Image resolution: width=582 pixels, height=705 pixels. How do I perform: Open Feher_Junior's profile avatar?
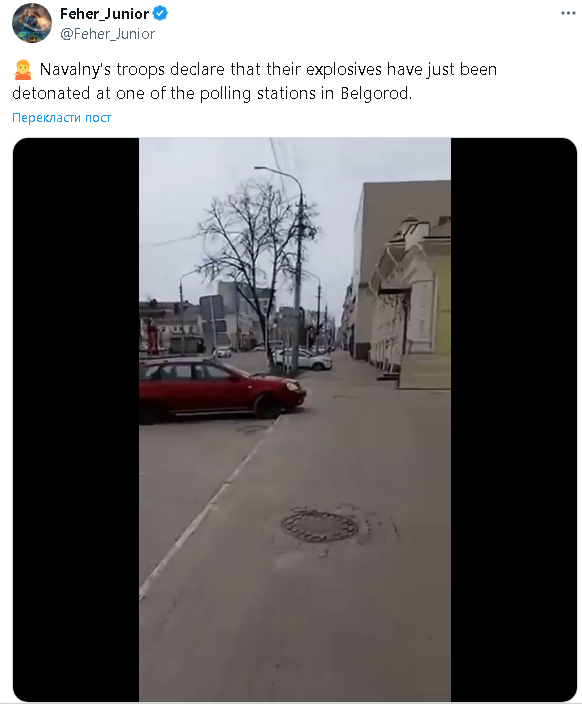(x=31, y=23)
